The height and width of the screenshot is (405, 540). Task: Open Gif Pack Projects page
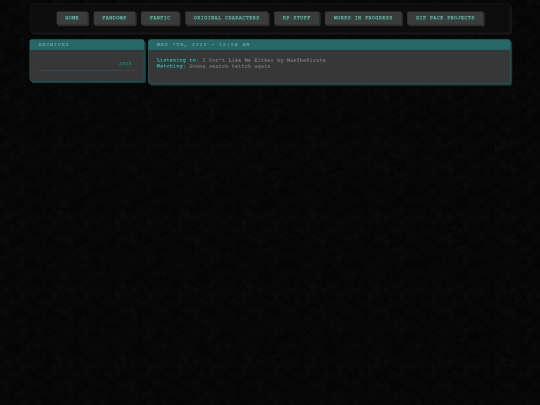(x=445, y=18)
